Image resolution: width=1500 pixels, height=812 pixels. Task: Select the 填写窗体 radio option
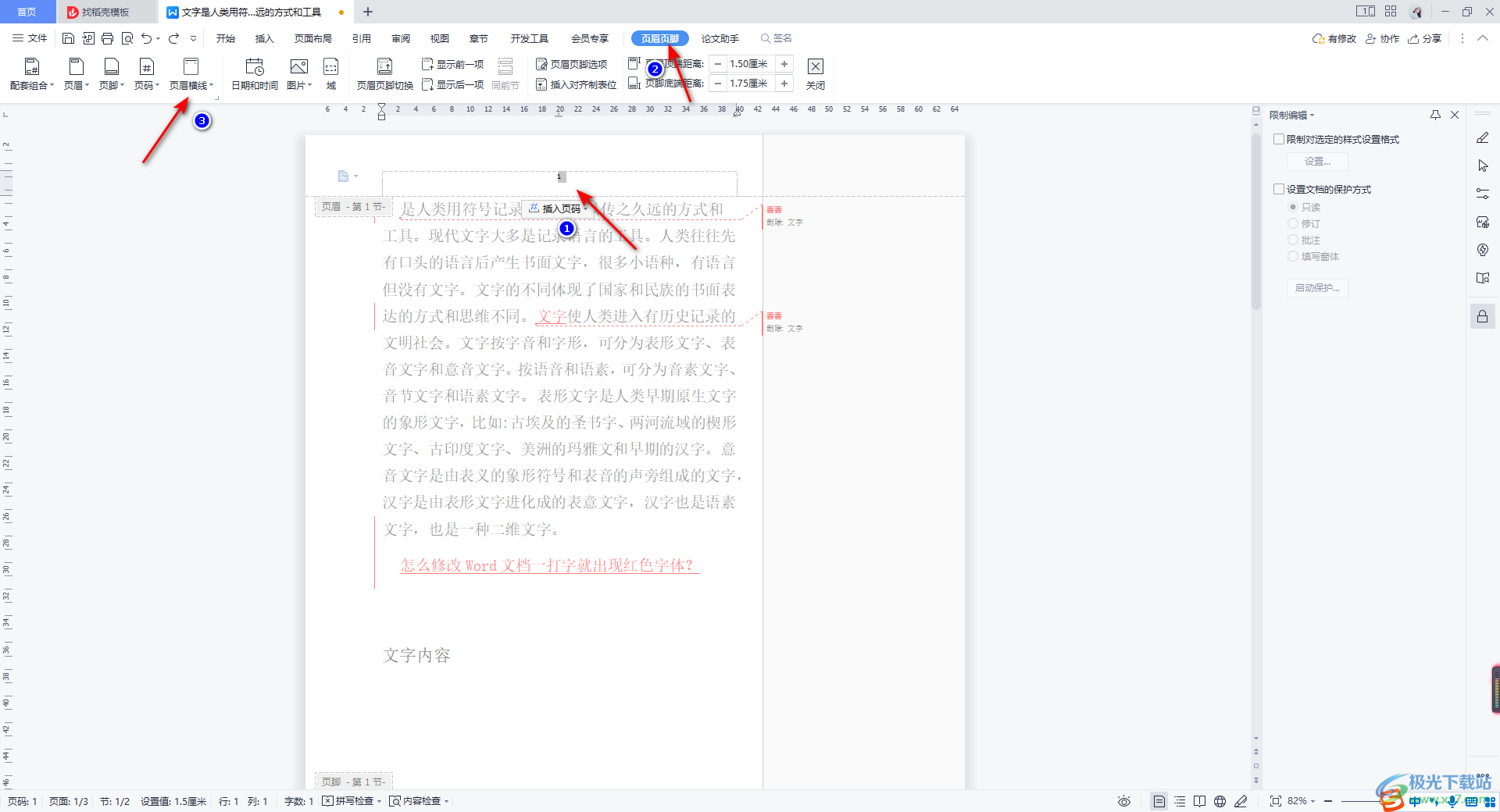1293,256
